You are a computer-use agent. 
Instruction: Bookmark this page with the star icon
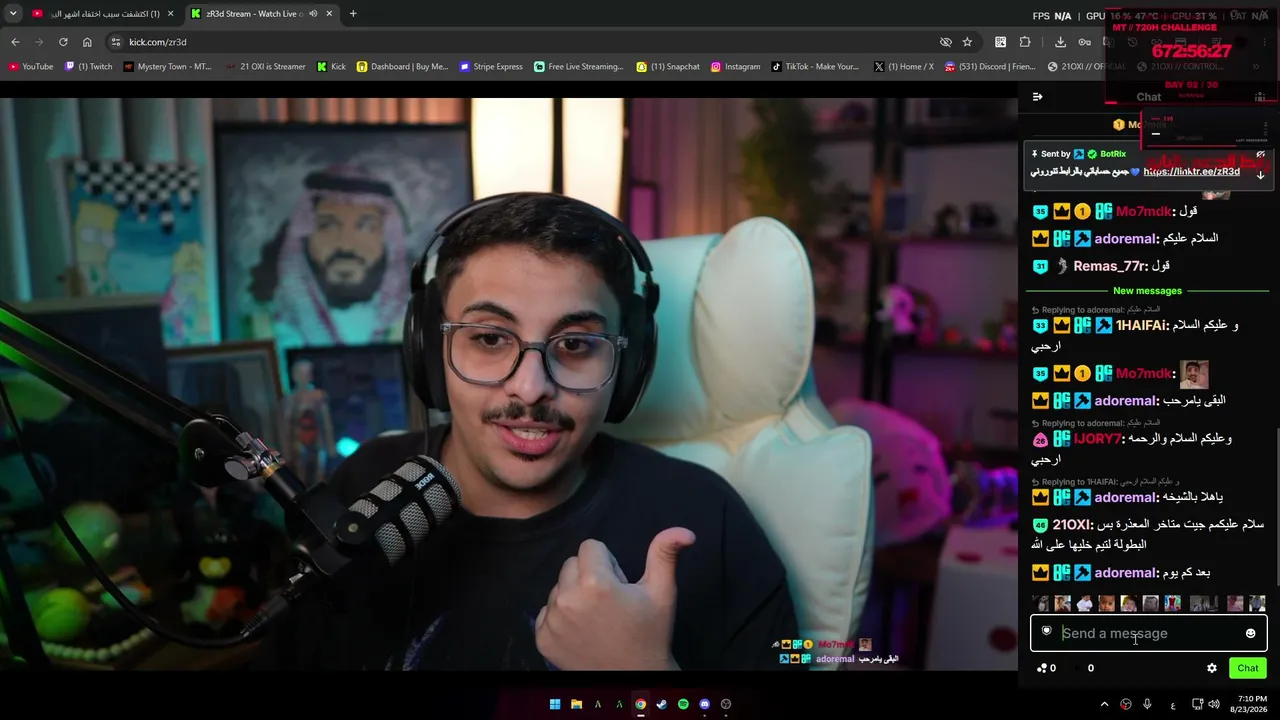967,42
